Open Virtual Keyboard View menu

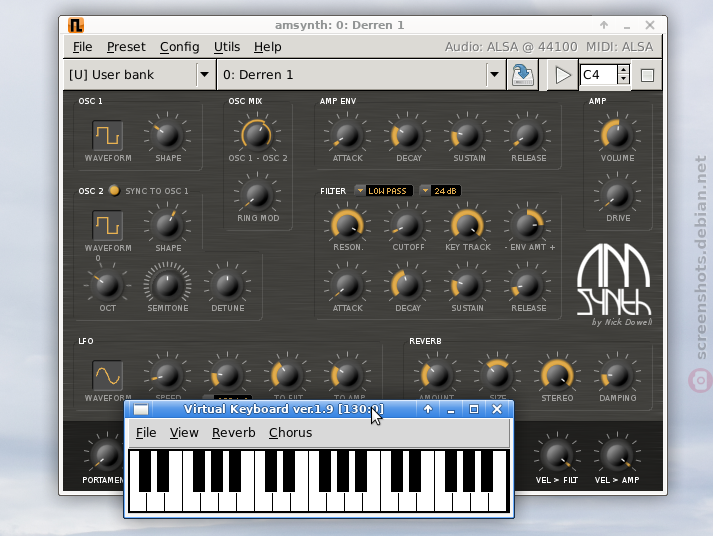(184, 432)
